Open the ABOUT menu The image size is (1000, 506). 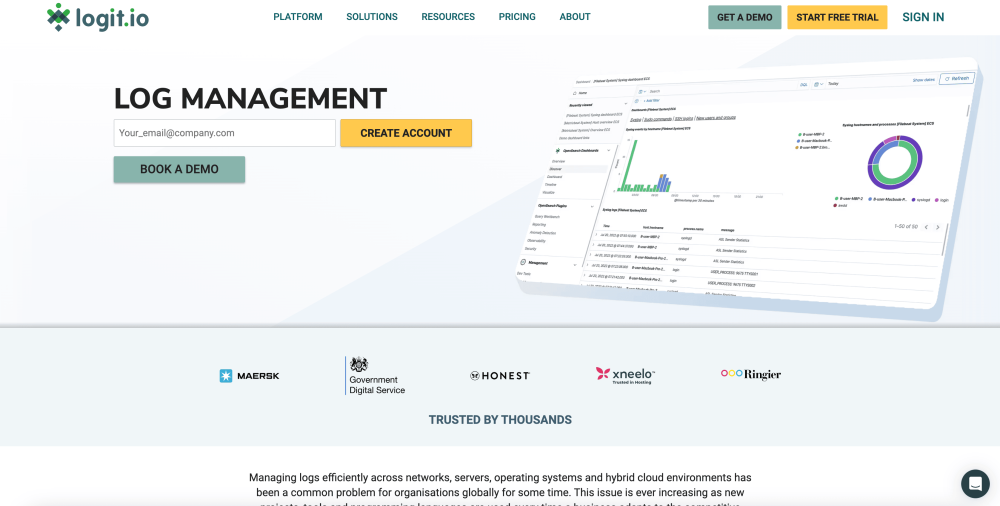point(575,17)
